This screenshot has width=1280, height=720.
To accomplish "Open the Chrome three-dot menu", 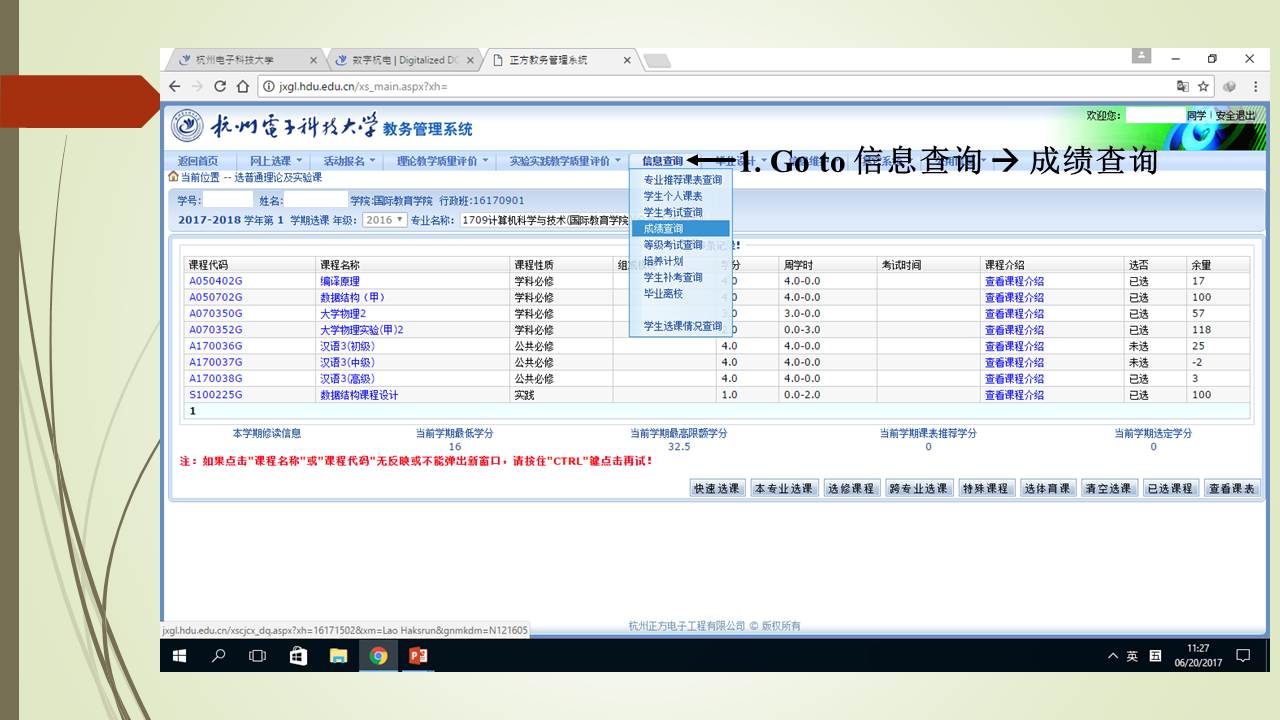I will coord(1255,87).
